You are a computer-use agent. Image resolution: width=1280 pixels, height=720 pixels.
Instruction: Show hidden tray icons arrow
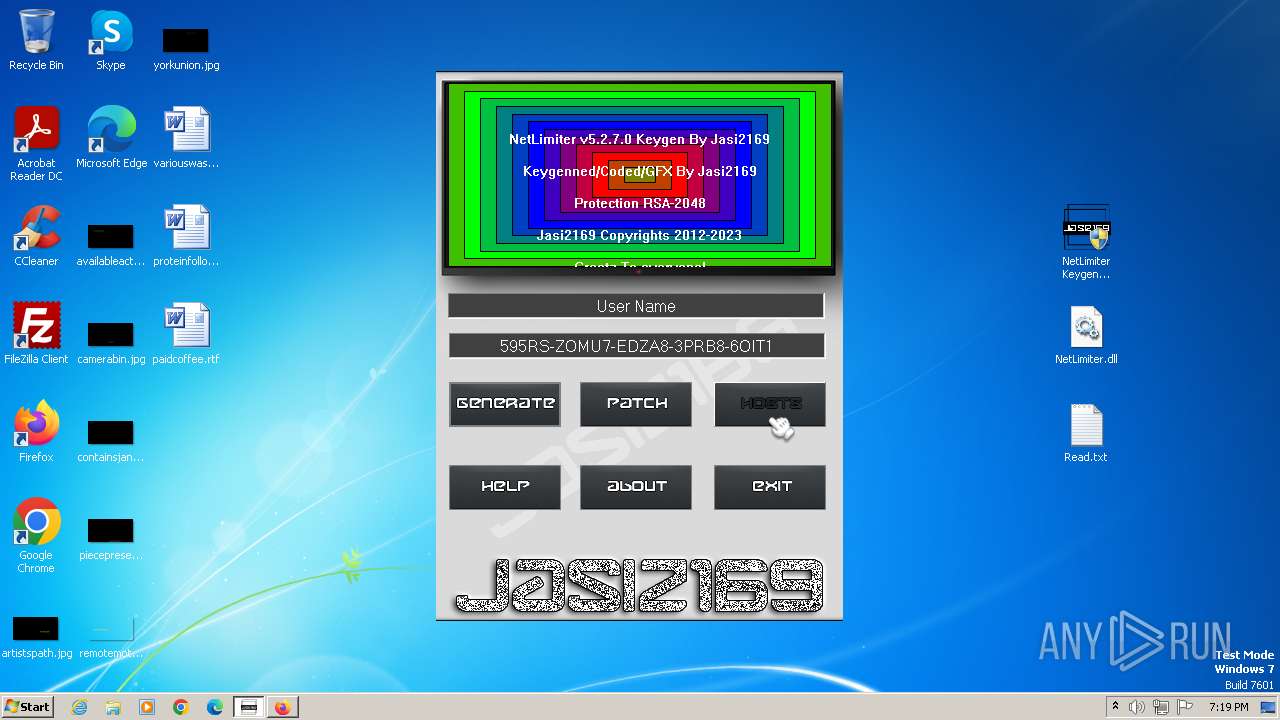coord(1115,707)
